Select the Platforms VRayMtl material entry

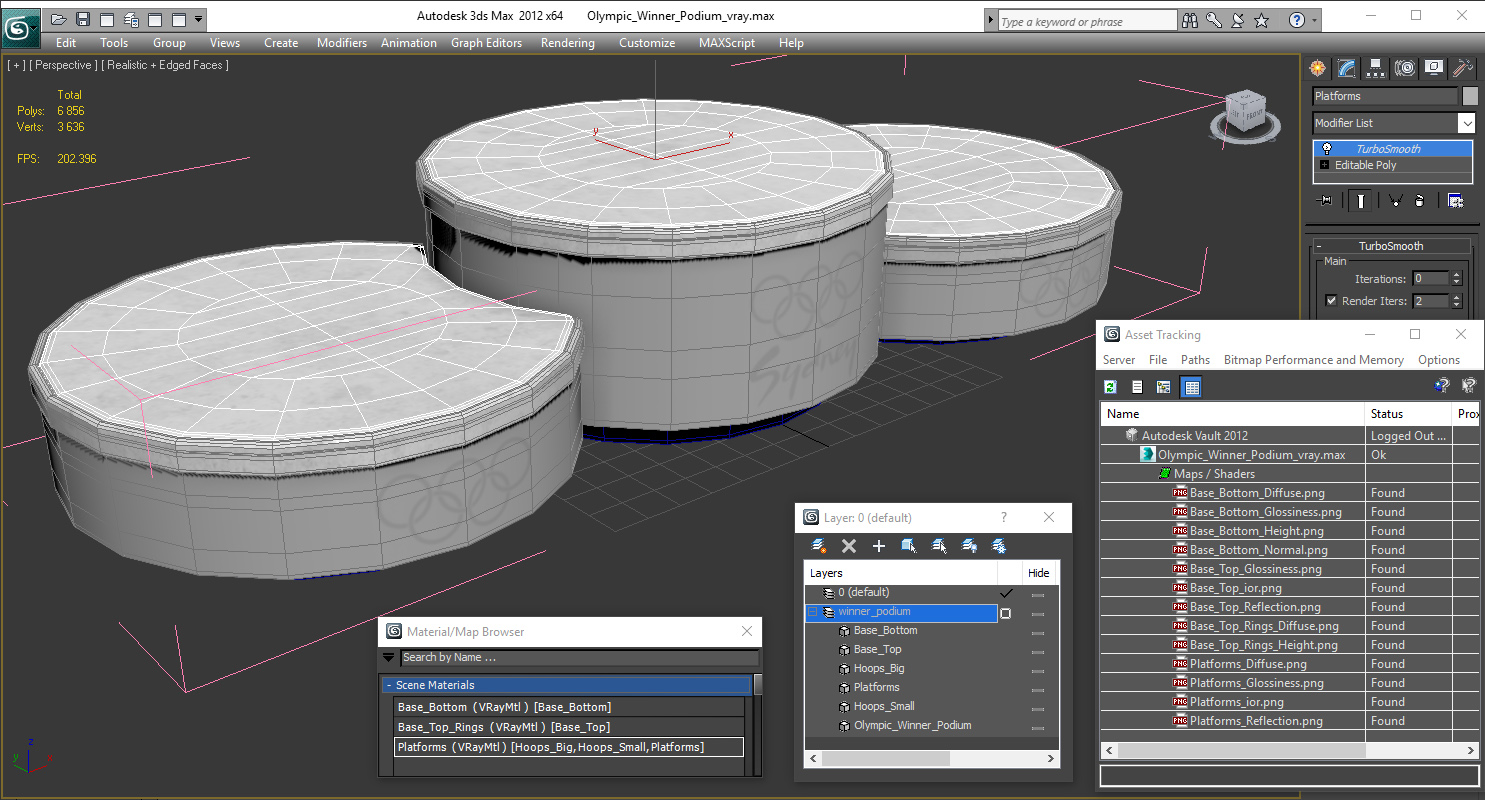568,747
